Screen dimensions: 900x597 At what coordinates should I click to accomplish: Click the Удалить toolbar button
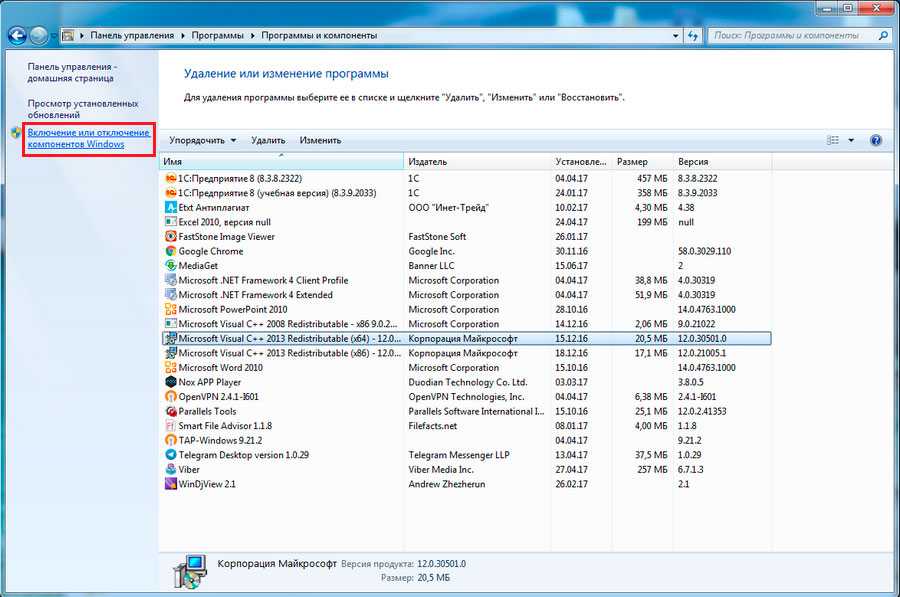[268, 141]
